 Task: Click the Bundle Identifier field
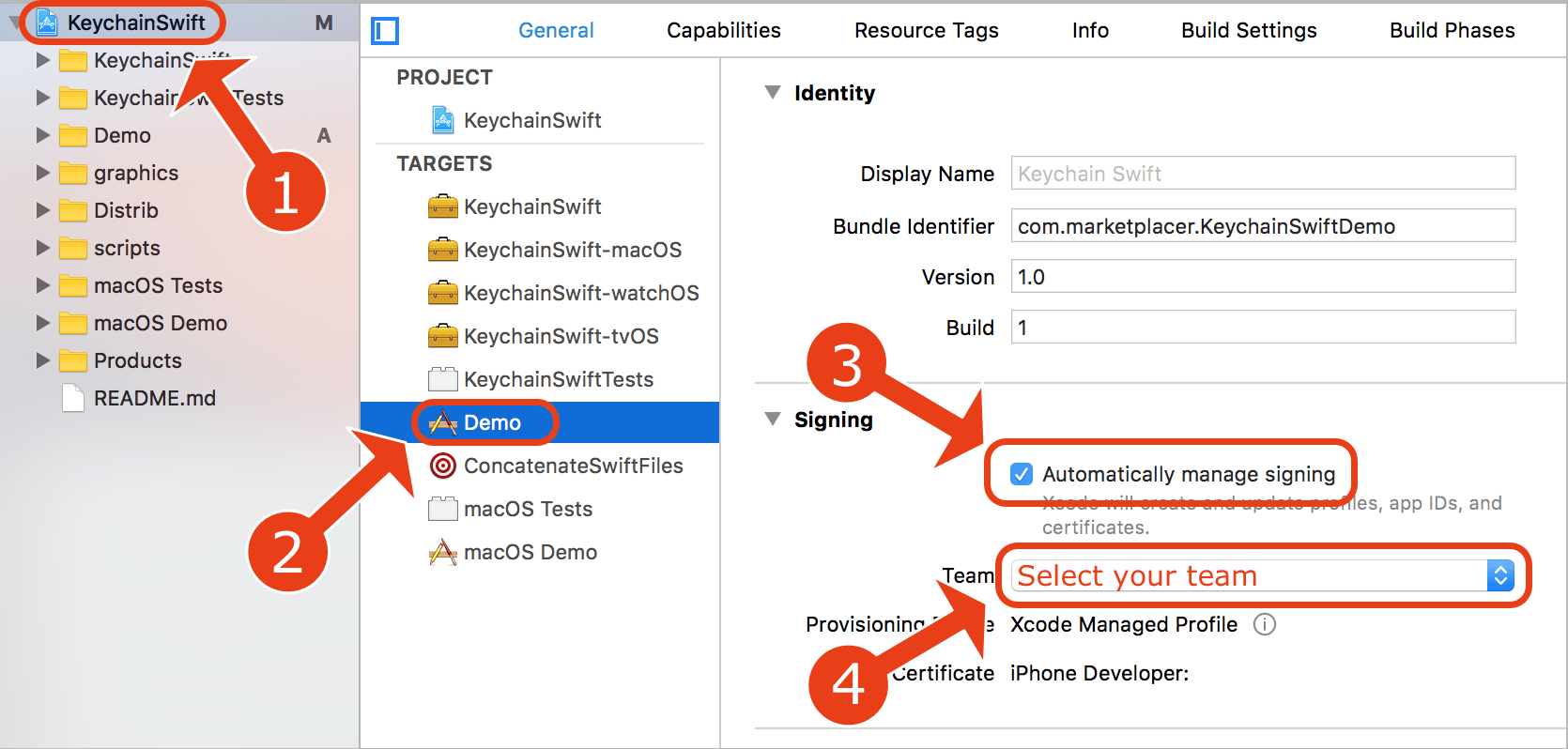1262,225
